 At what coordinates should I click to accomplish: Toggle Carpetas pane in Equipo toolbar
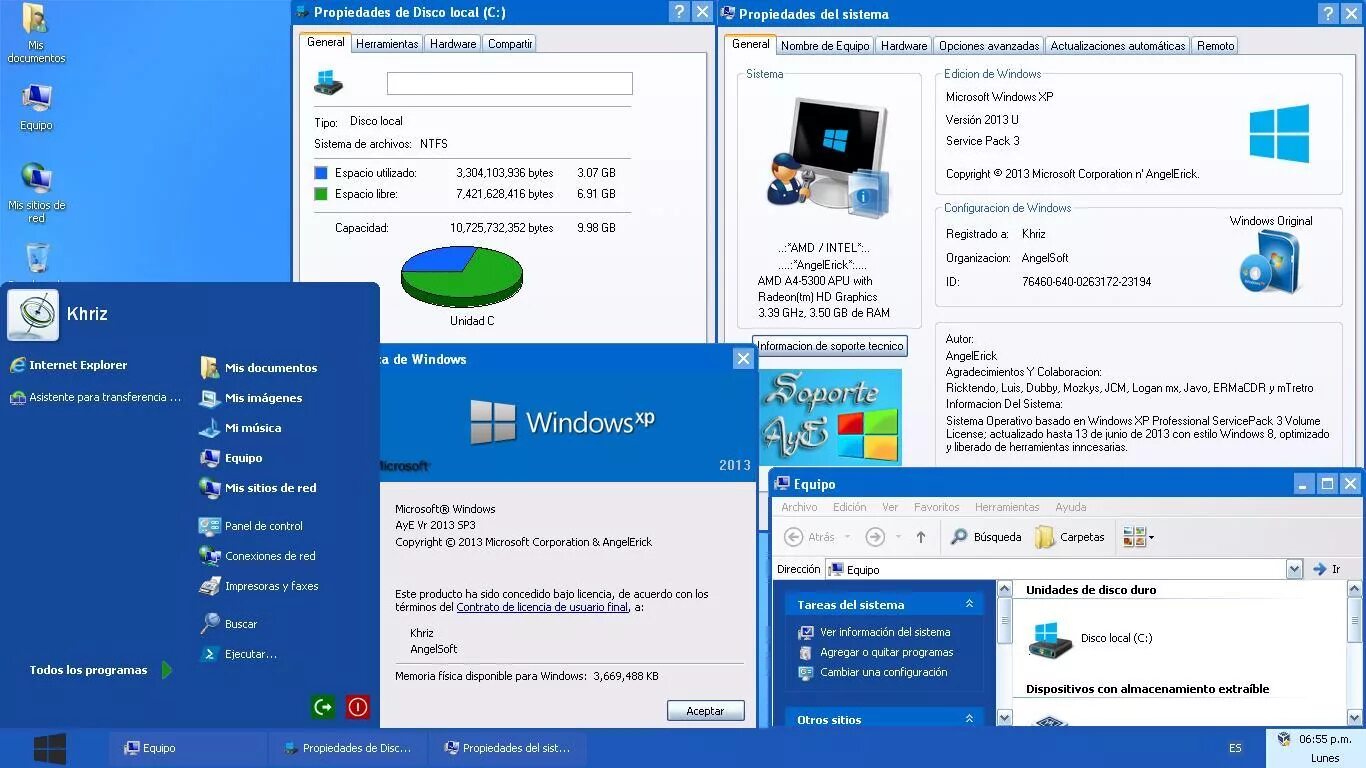pyautogui.click(x=1070, y=537)
